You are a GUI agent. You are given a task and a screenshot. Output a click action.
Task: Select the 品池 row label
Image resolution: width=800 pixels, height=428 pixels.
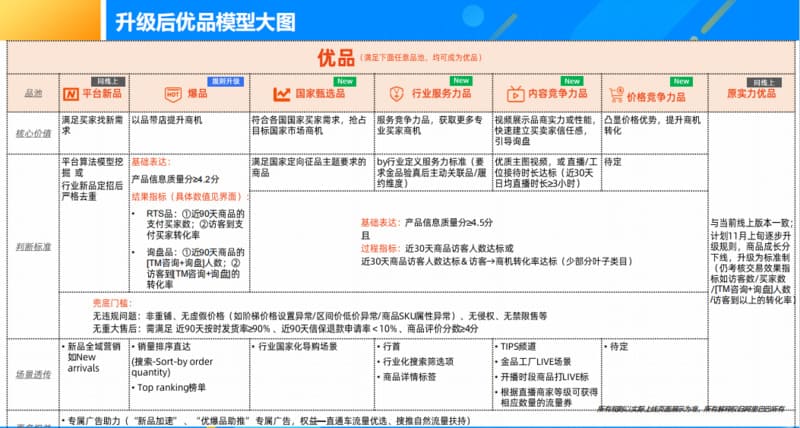(x=32, y=94)
